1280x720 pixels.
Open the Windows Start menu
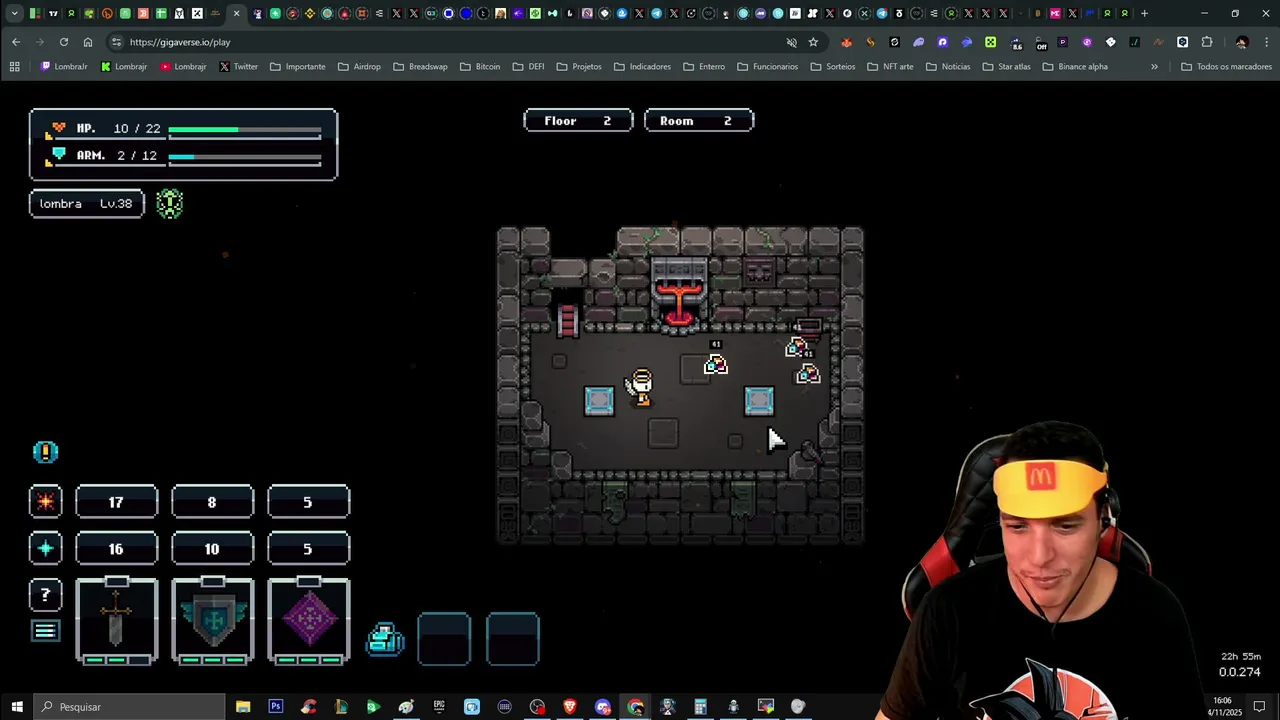[x=17, y=707]
